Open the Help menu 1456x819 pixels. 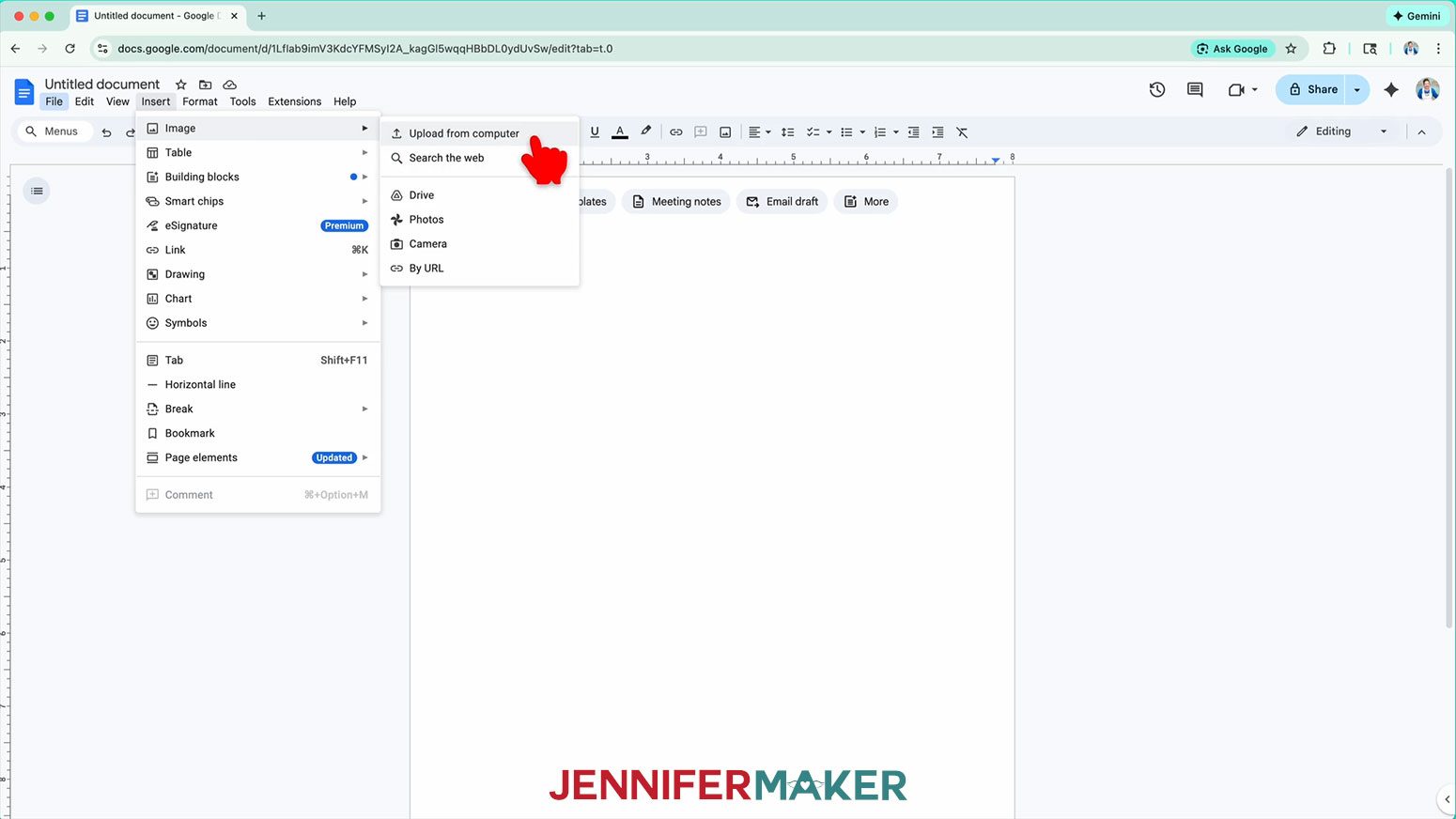(x=345, y=101)
